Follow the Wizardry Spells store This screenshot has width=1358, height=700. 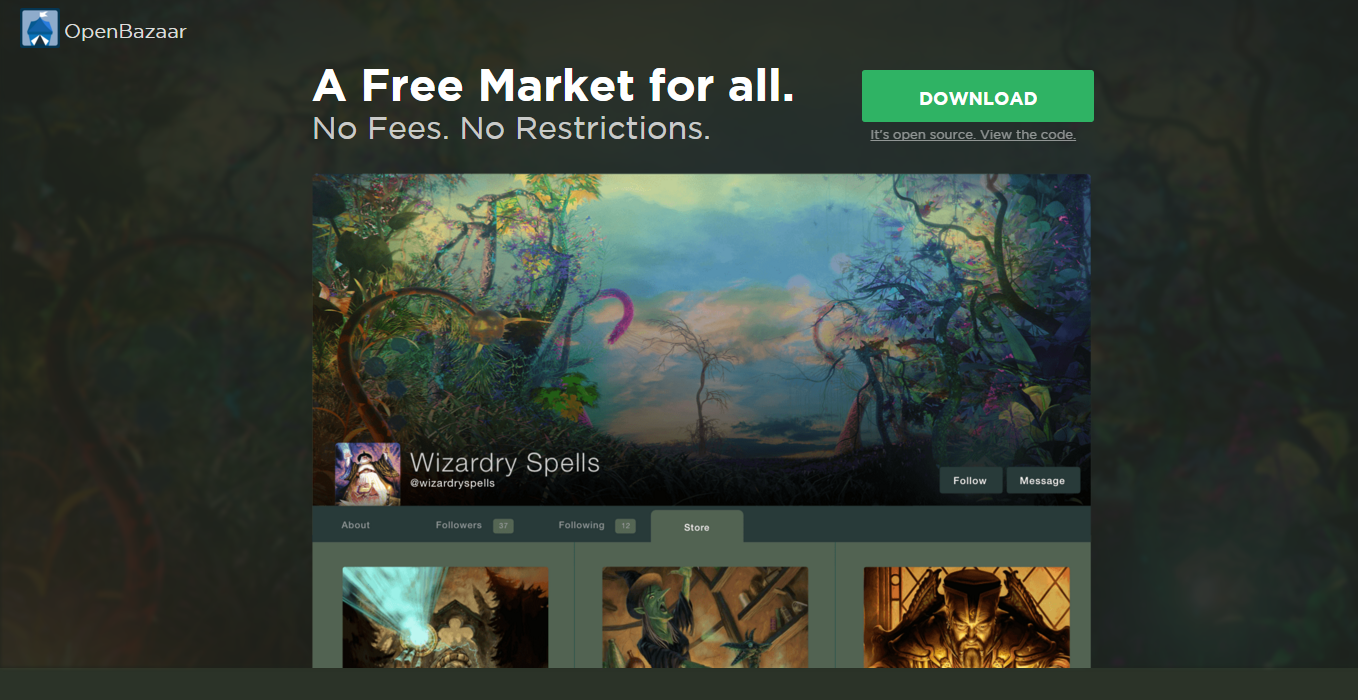970,481
